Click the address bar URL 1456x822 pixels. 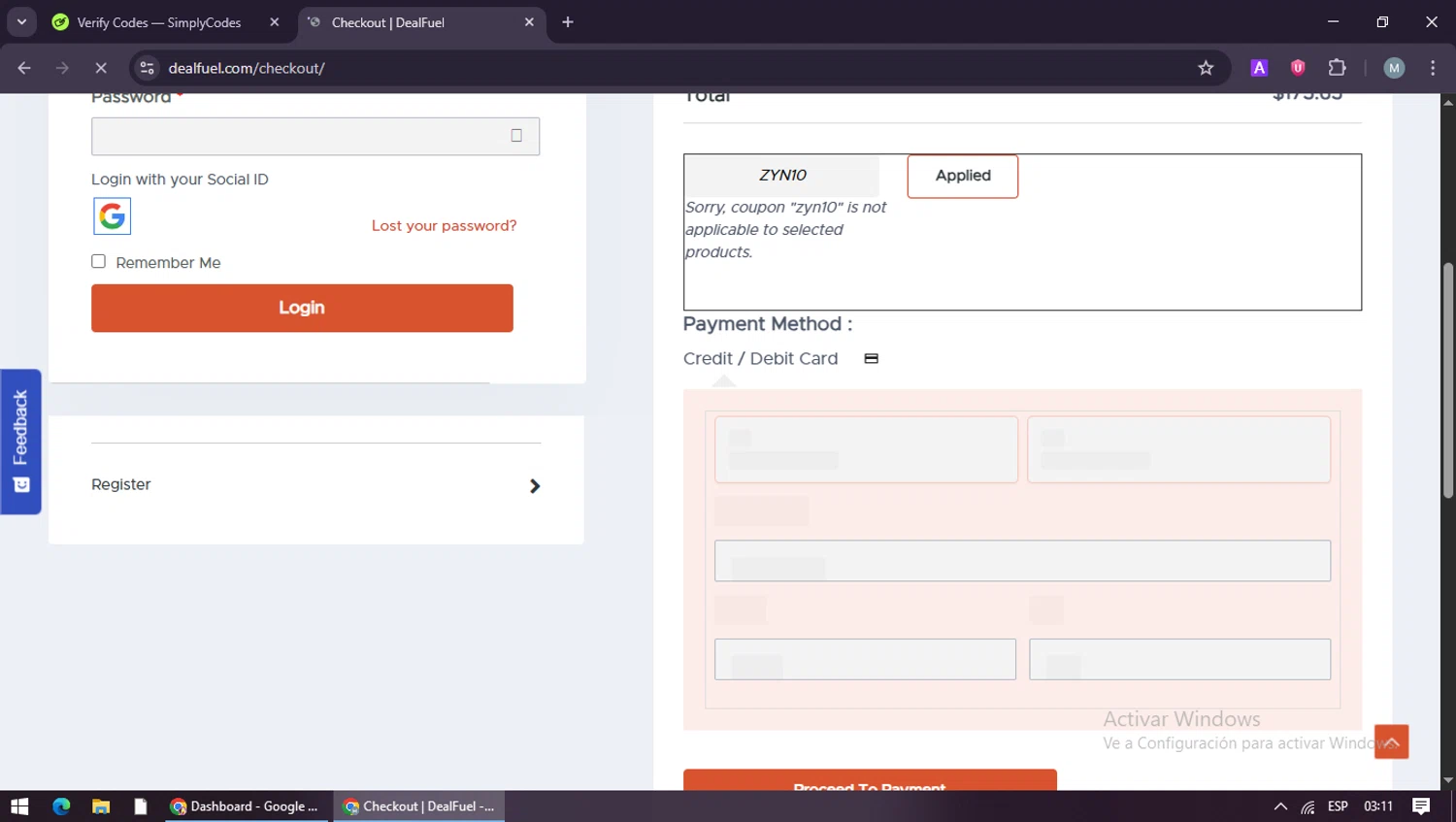tap(247, 68)
